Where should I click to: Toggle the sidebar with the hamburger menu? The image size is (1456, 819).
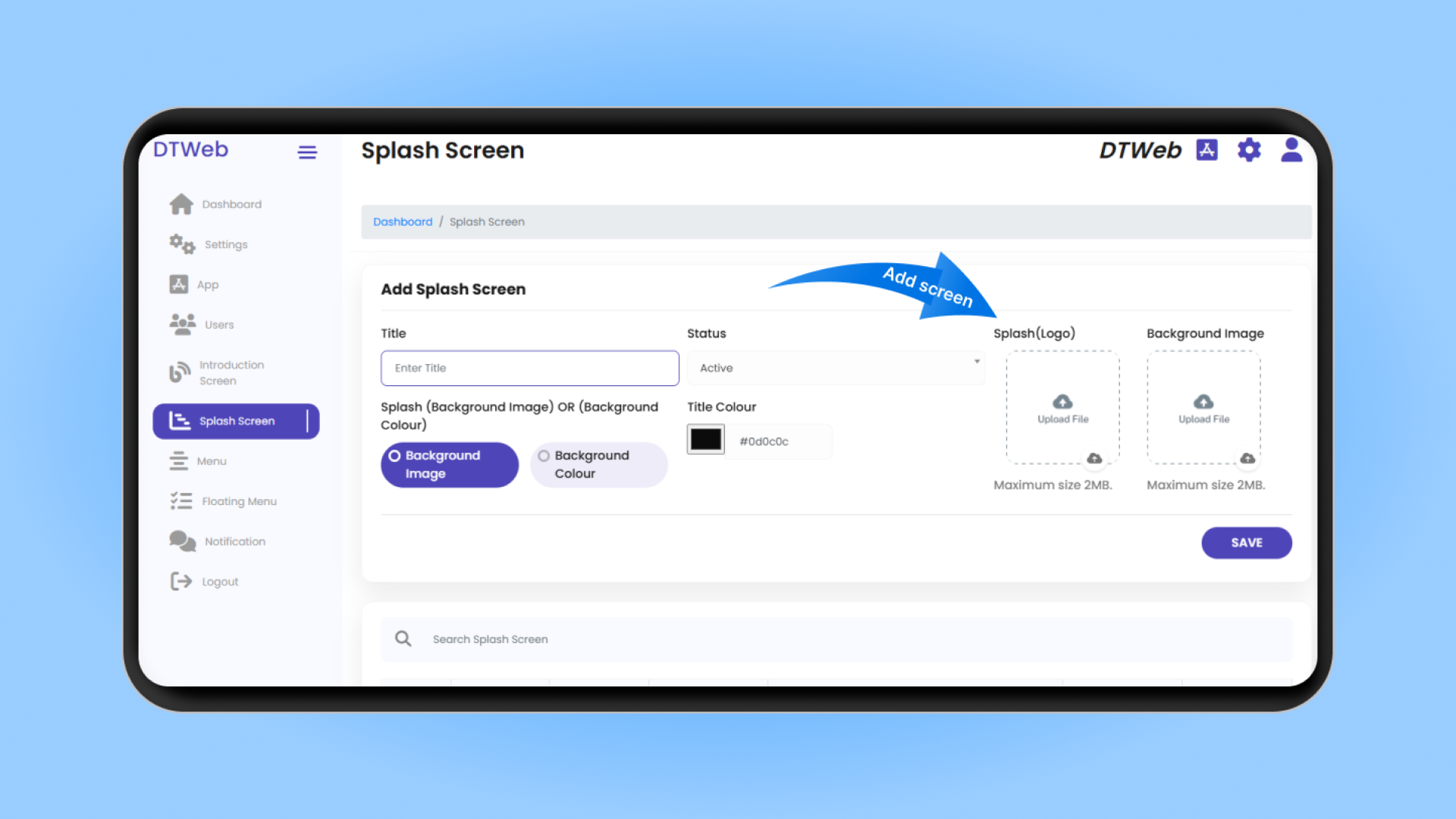click(307, 152)
